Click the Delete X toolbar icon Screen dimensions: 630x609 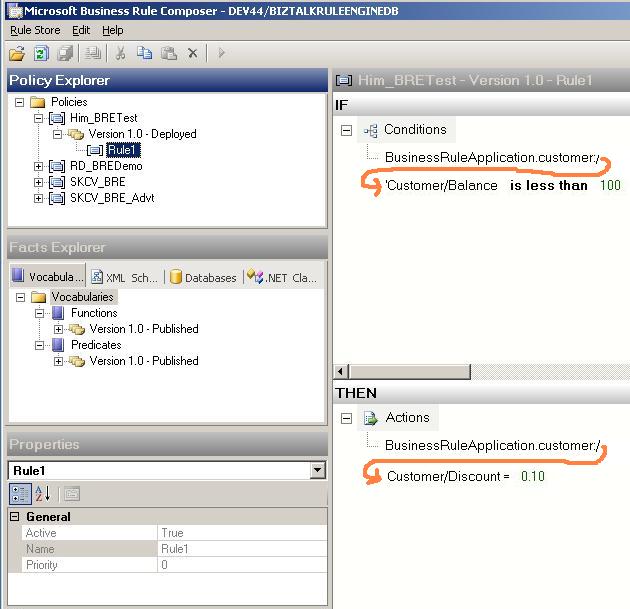tap(193, 53)
